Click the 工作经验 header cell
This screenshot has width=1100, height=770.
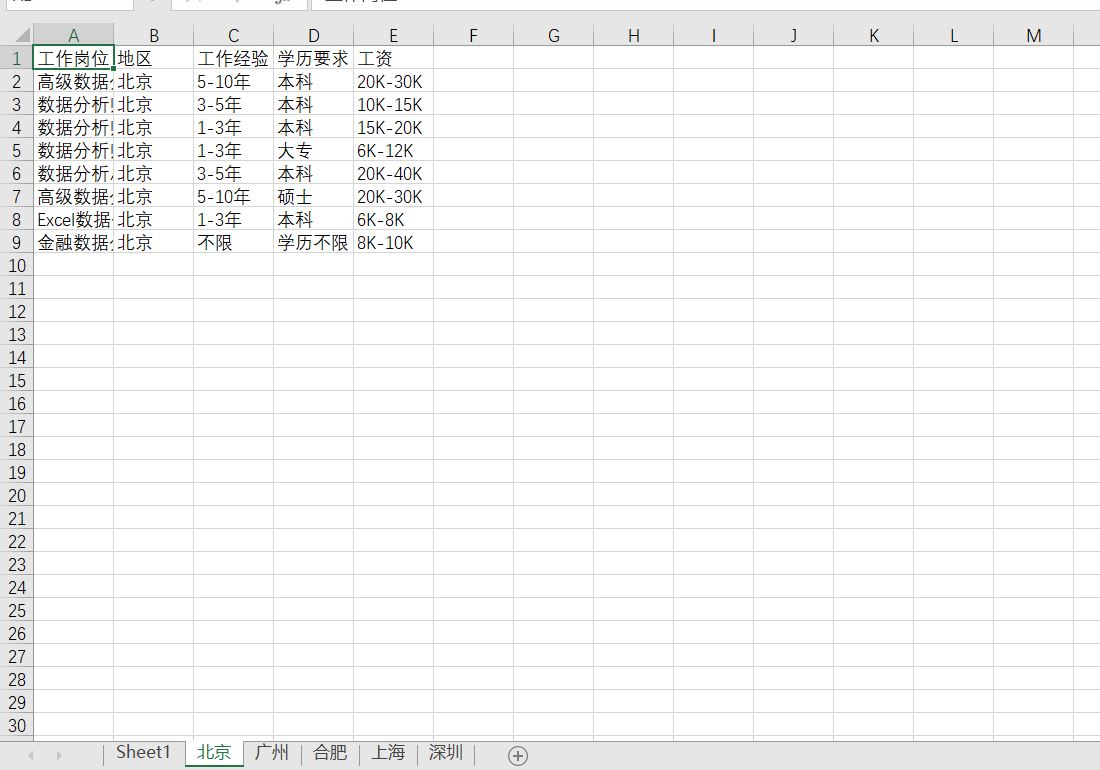pos(234,58)
